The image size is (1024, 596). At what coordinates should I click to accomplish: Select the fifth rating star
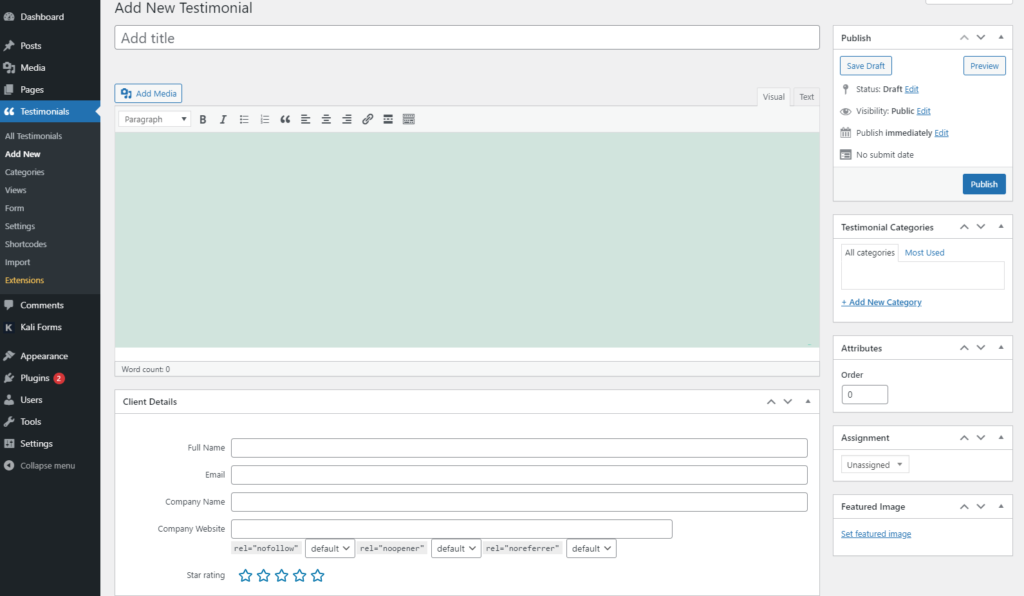coord(317,575)
